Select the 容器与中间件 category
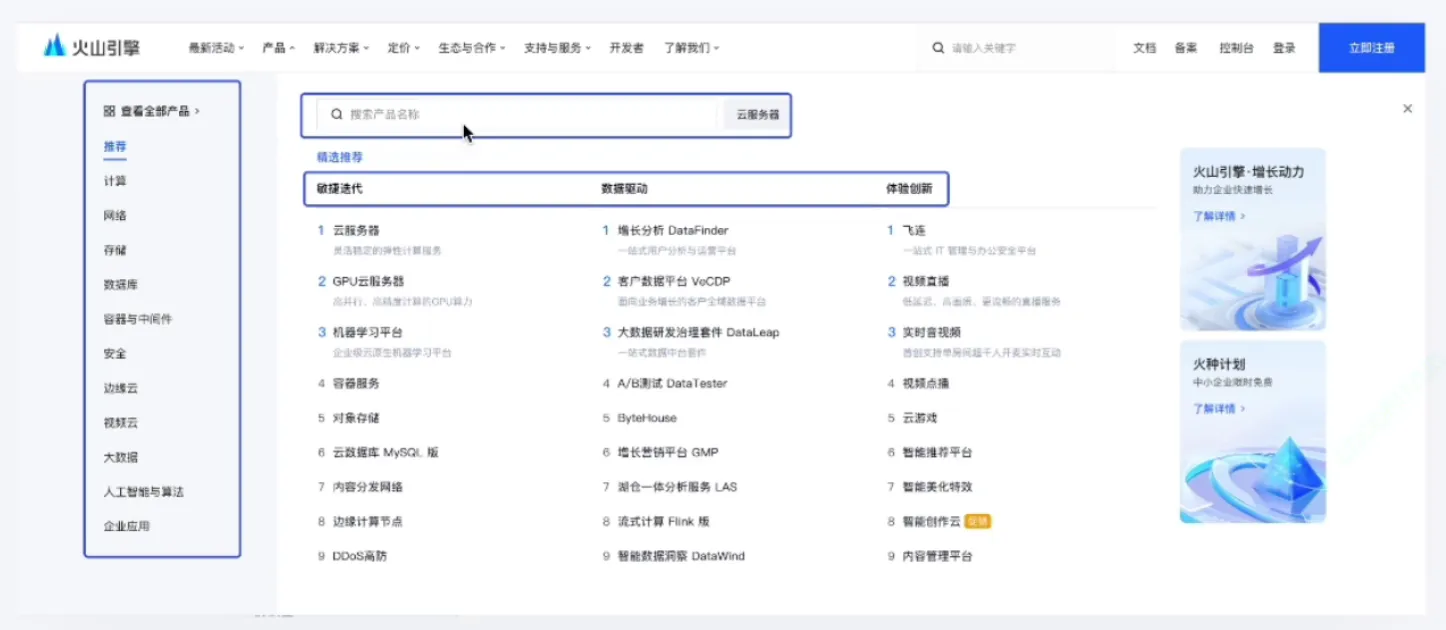Screen dimensions: 1446x630 pos(138,319)
